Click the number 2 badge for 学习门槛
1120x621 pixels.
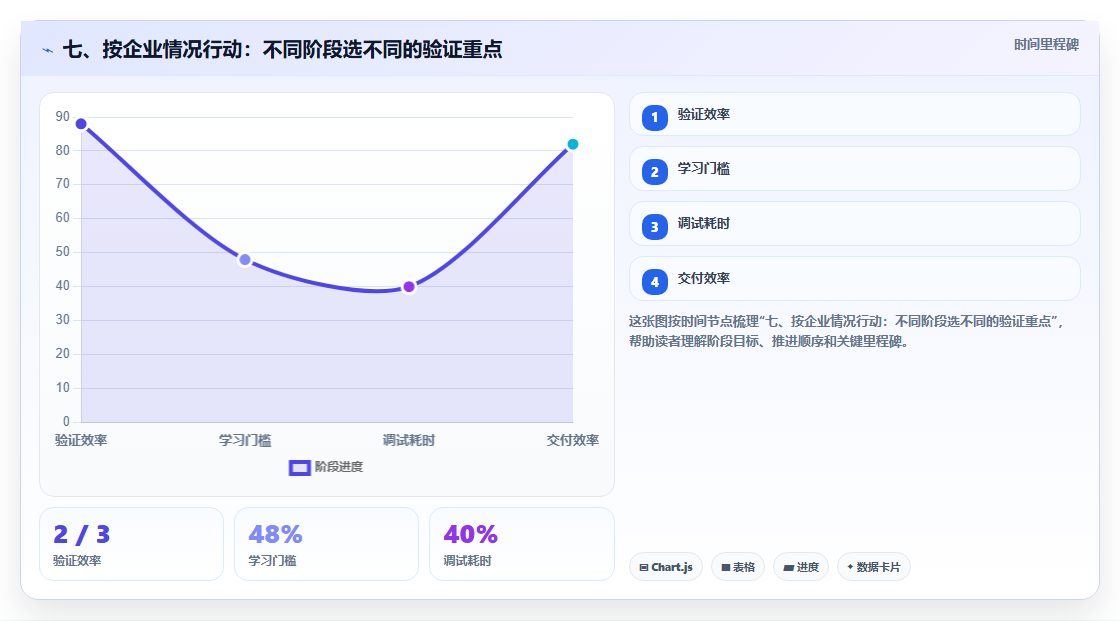click(x=654, y=172)
